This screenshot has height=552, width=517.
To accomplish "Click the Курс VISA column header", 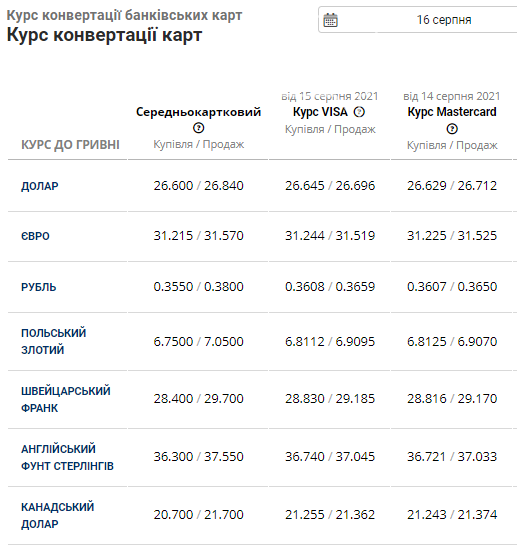I will pos(320,112).
